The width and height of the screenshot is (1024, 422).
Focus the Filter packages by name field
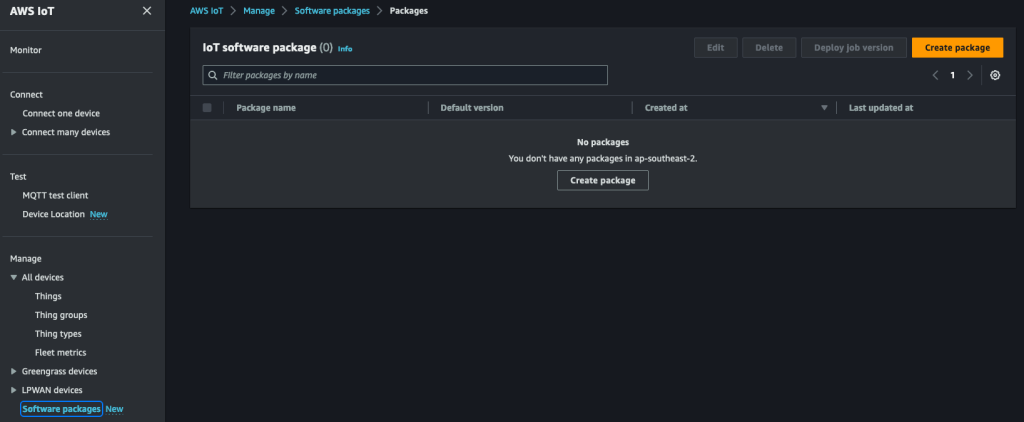click(x=405, y=75)
